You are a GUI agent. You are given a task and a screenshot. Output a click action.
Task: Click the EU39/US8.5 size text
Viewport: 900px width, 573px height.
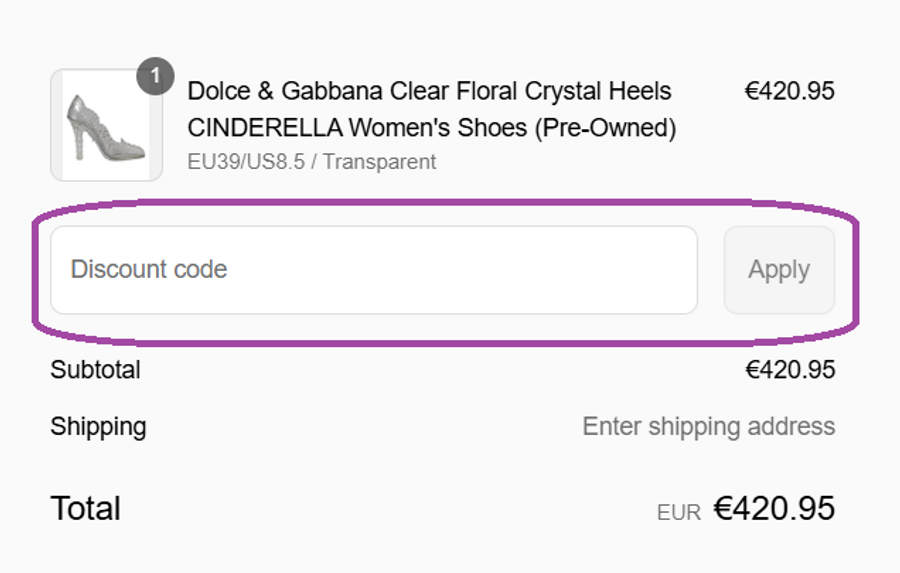point(245,162)
